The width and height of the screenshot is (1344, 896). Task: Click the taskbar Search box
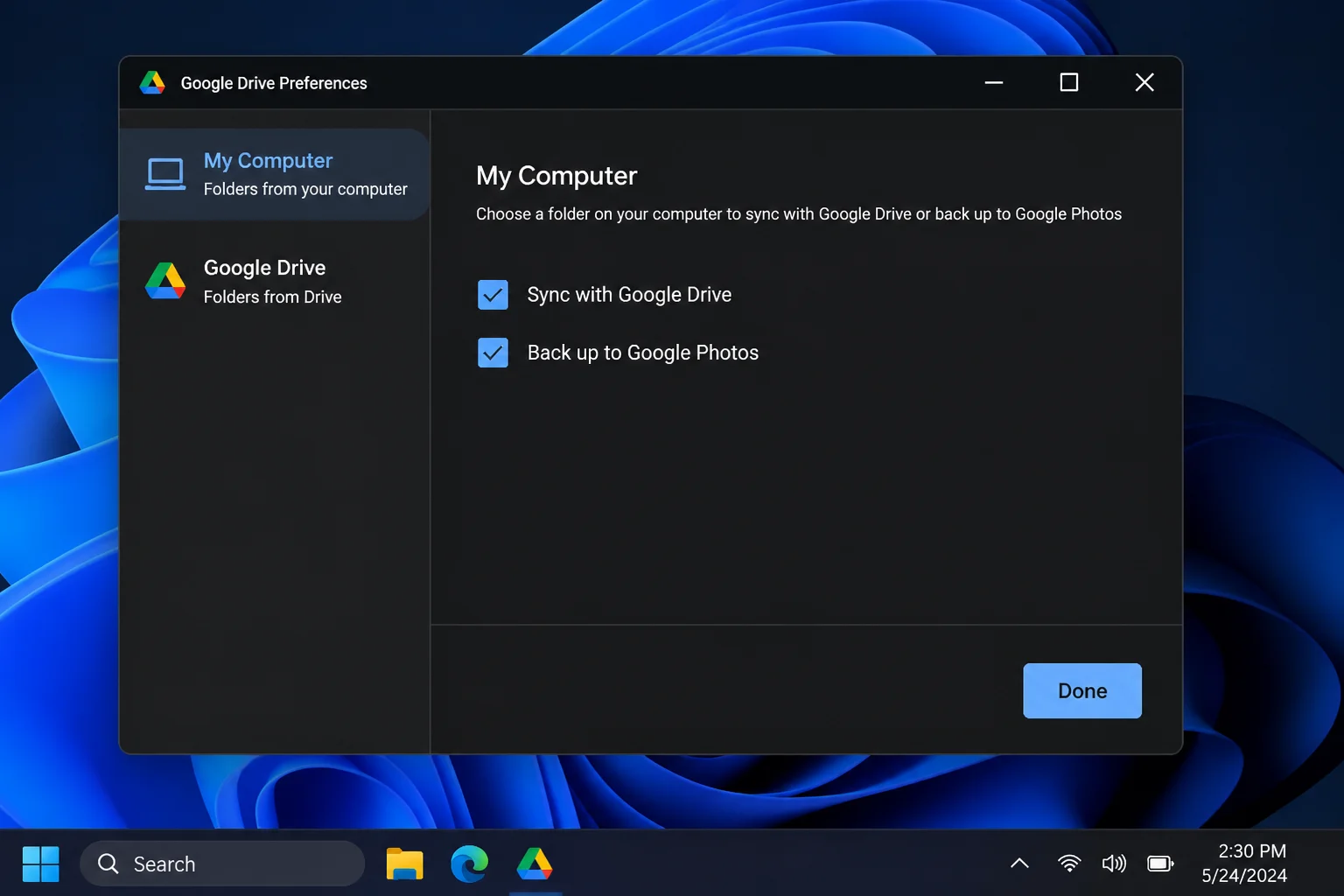[222, 864]
